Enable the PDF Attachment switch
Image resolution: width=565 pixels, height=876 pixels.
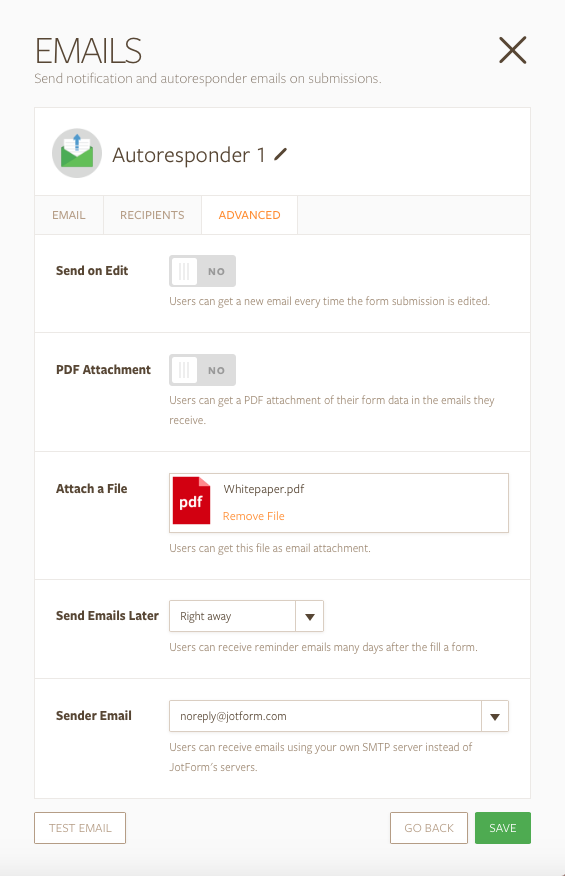pos(202,370)
